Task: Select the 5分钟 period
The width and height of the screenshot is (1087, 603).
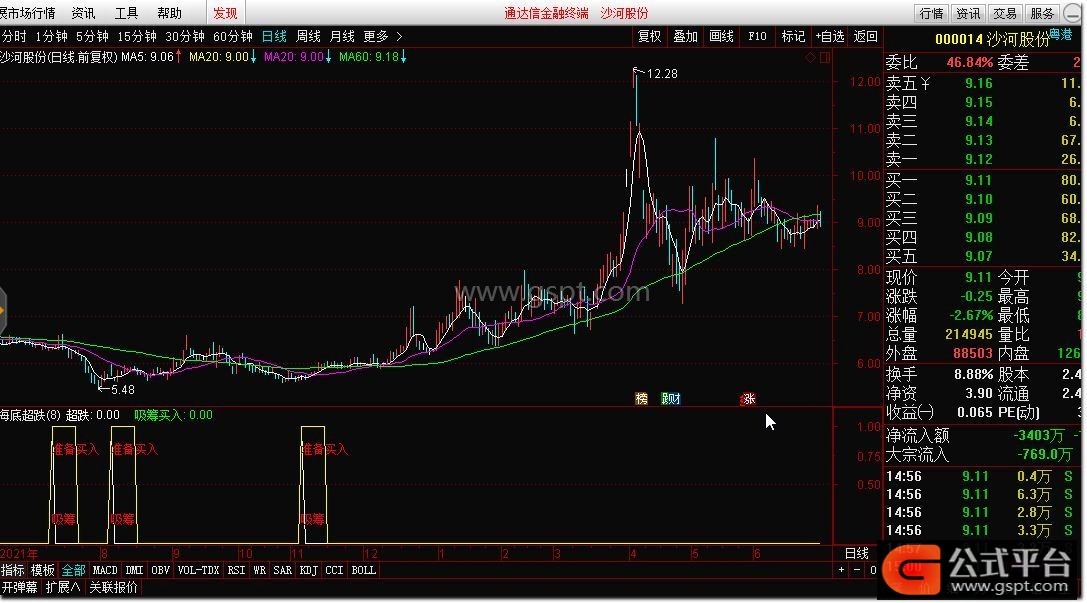Action: pos(92,36)
